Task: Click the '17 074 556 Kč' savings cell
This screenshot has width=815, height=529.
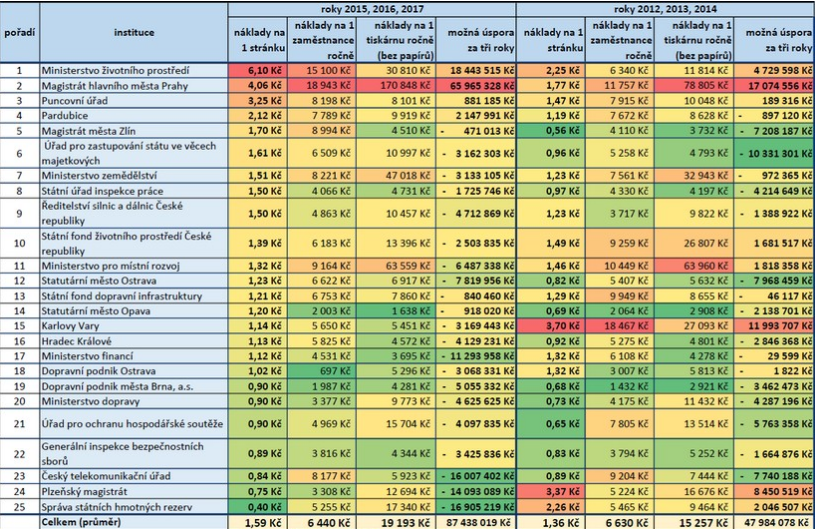Action: 774,86
